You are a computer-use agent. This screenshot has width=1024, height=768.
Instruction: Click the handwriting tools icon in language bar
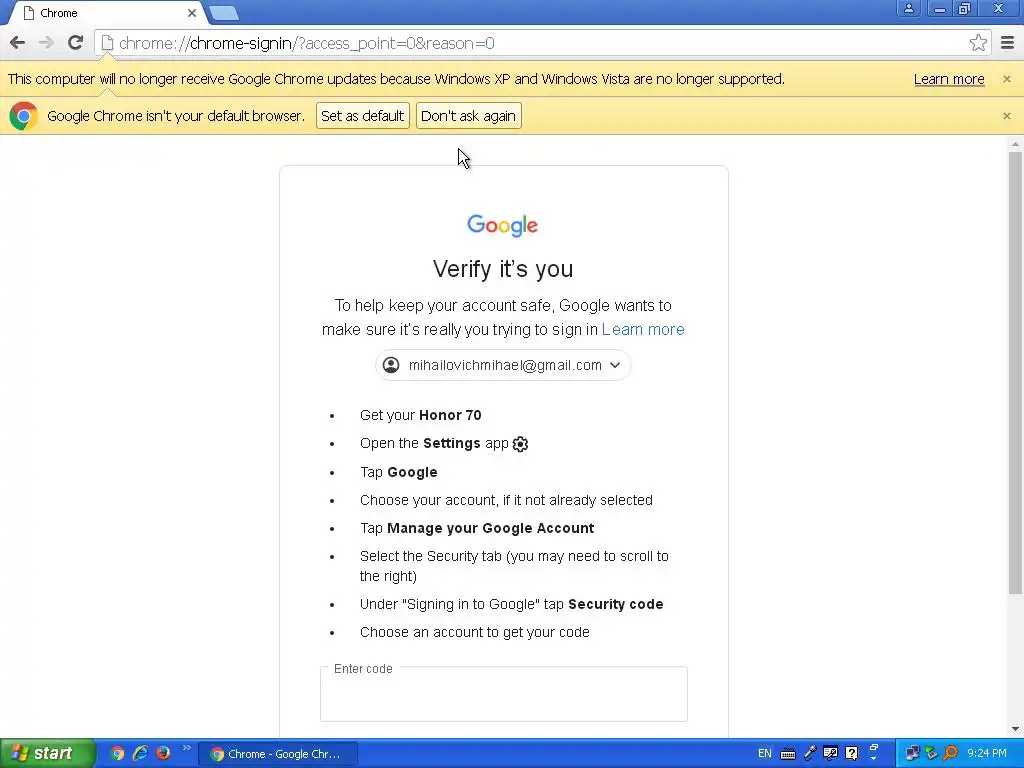click(830, 754)
